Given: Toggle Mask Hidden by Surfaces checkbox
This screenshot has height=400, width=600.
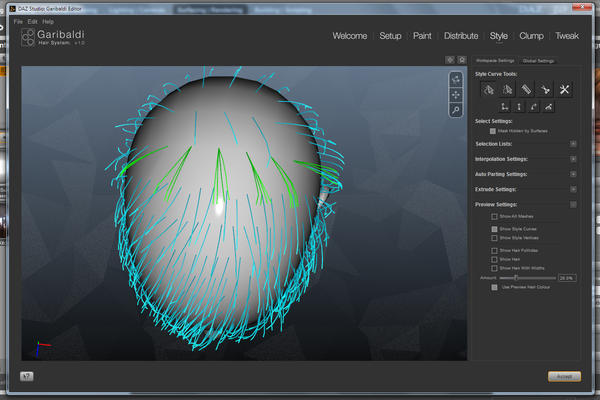Looking at the screenshot, I should (493, 131).
